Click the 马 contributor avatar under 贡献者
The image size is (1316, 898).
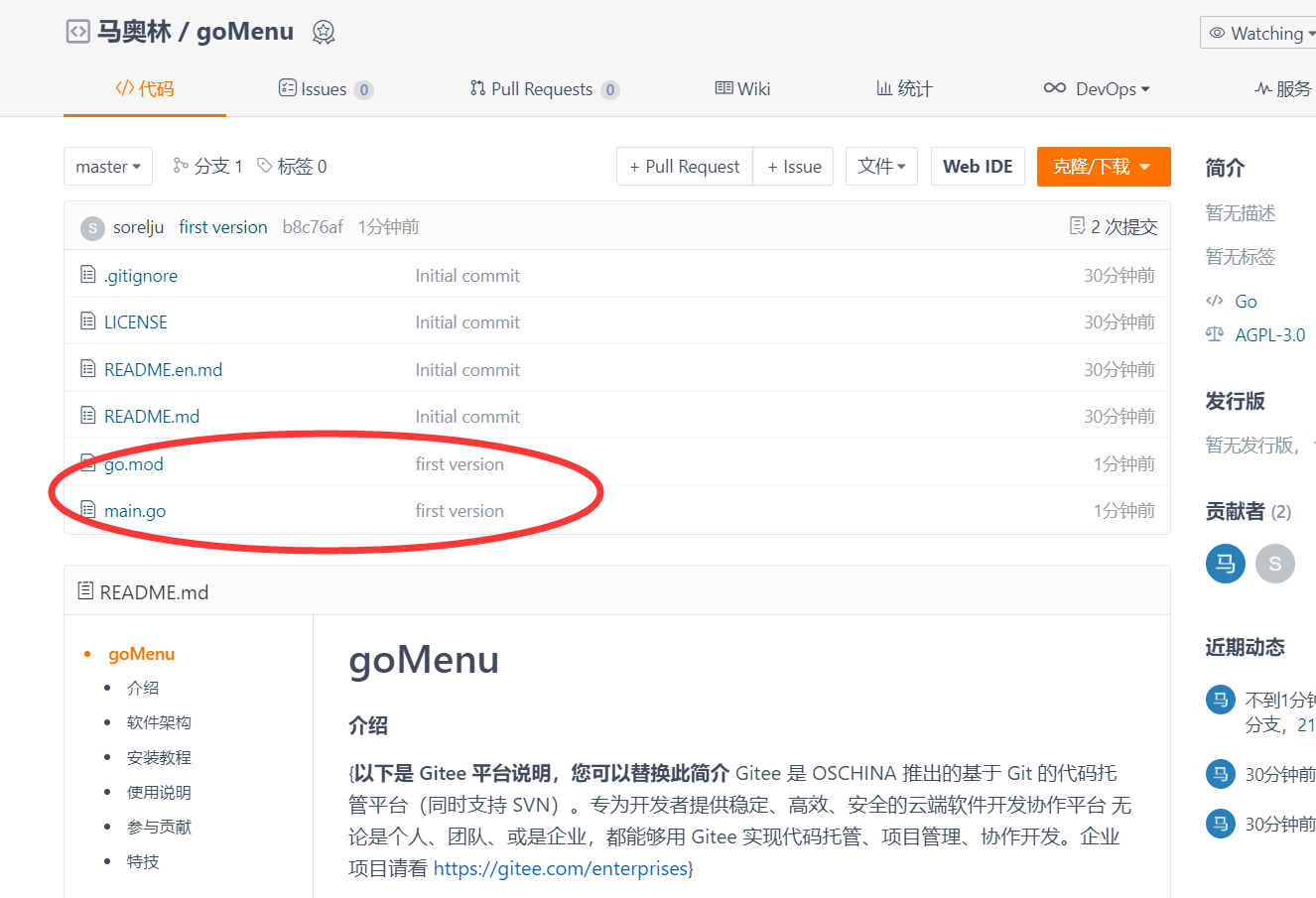[1226, 564]
